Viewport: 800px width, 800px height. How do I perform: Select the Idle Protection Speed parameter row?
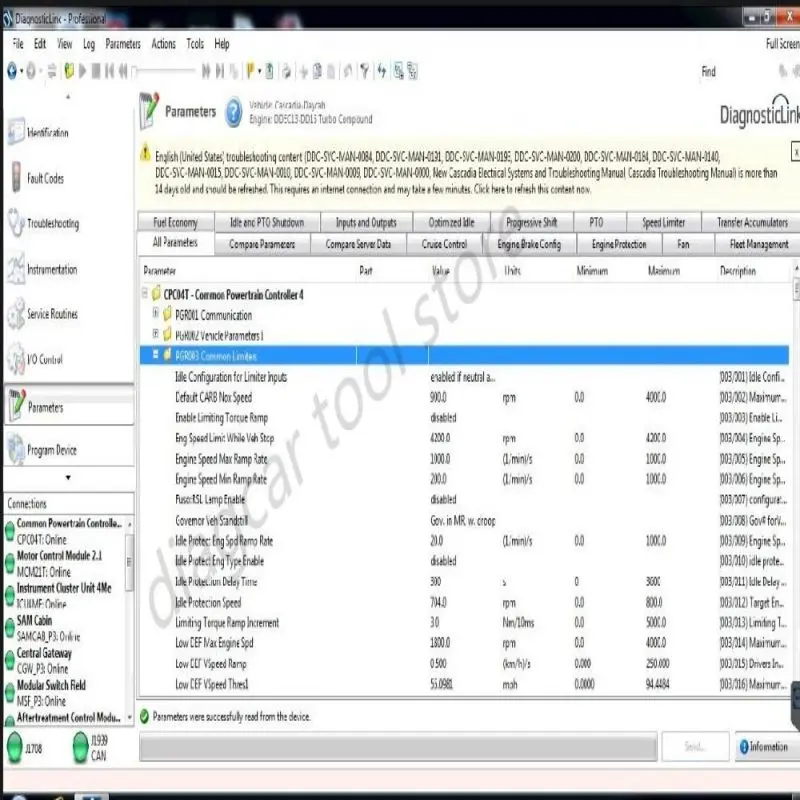tap(464, 602)
